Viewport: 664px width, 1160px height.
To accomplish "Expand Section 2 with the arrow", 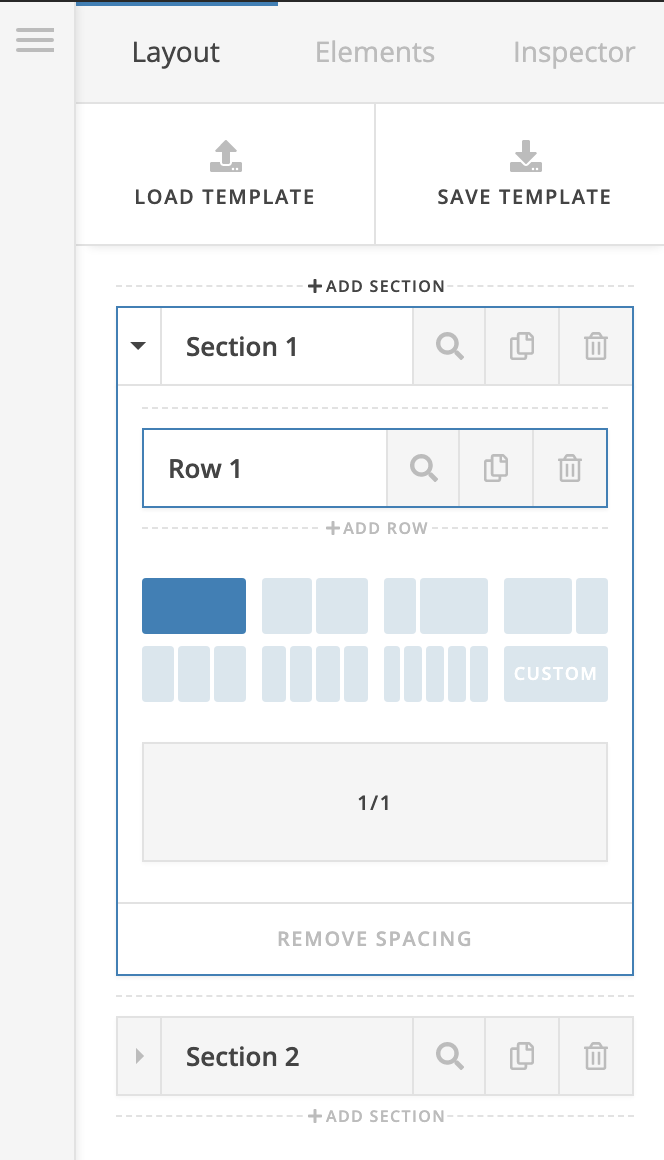I will coord(139,1056).
